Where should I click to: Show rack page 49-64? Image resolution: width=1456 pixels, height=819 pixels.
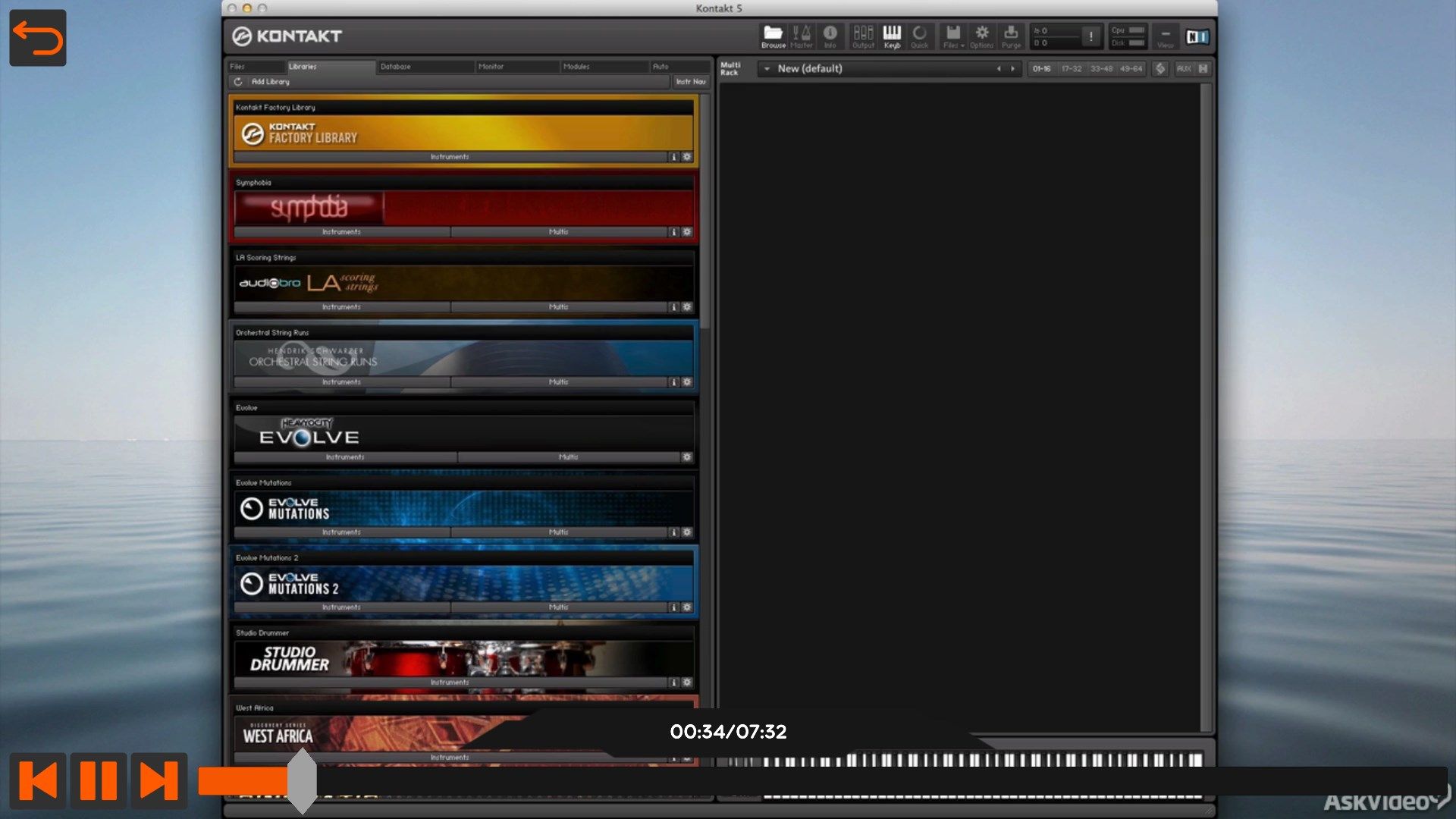point(1131,68)
